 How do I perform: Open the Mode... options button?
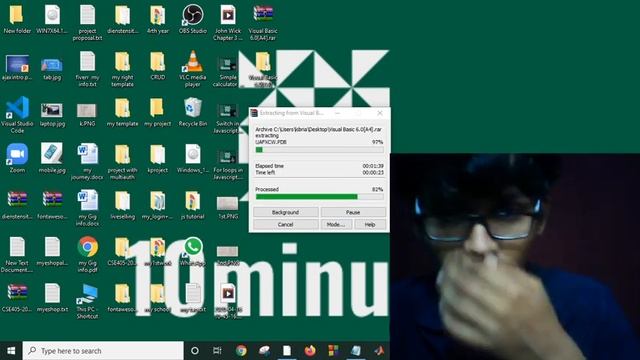(336, 224)
